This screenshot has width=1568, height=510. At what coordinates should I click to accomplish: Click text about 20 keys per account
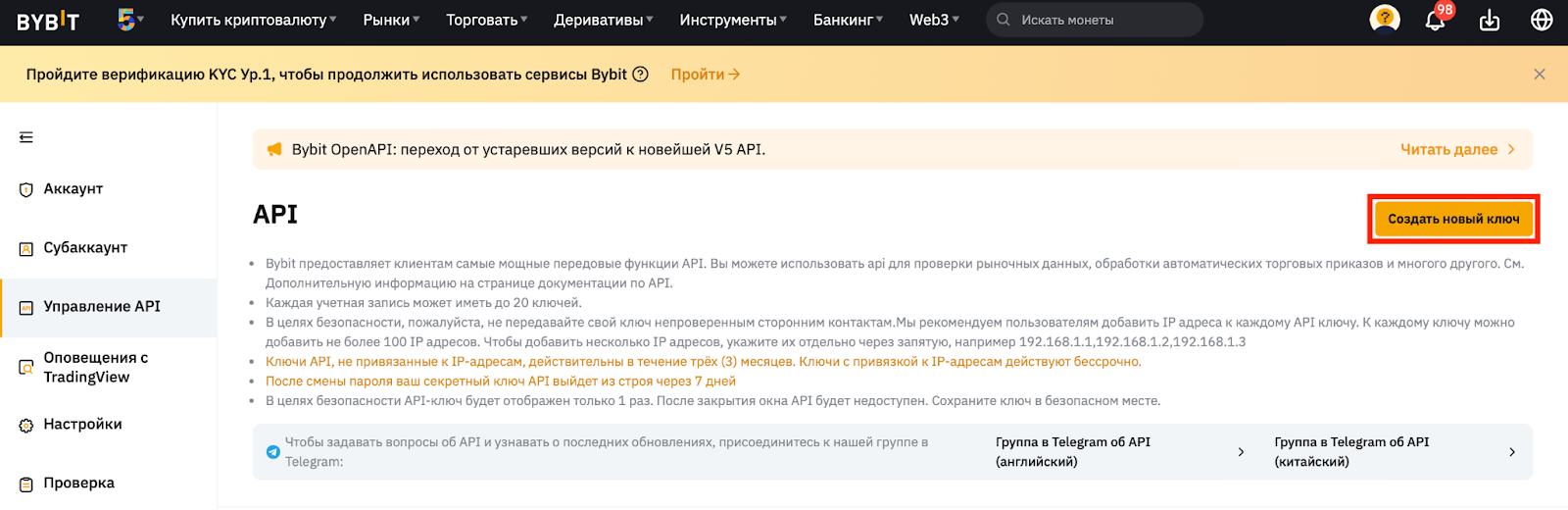click(x=423, y=303)
